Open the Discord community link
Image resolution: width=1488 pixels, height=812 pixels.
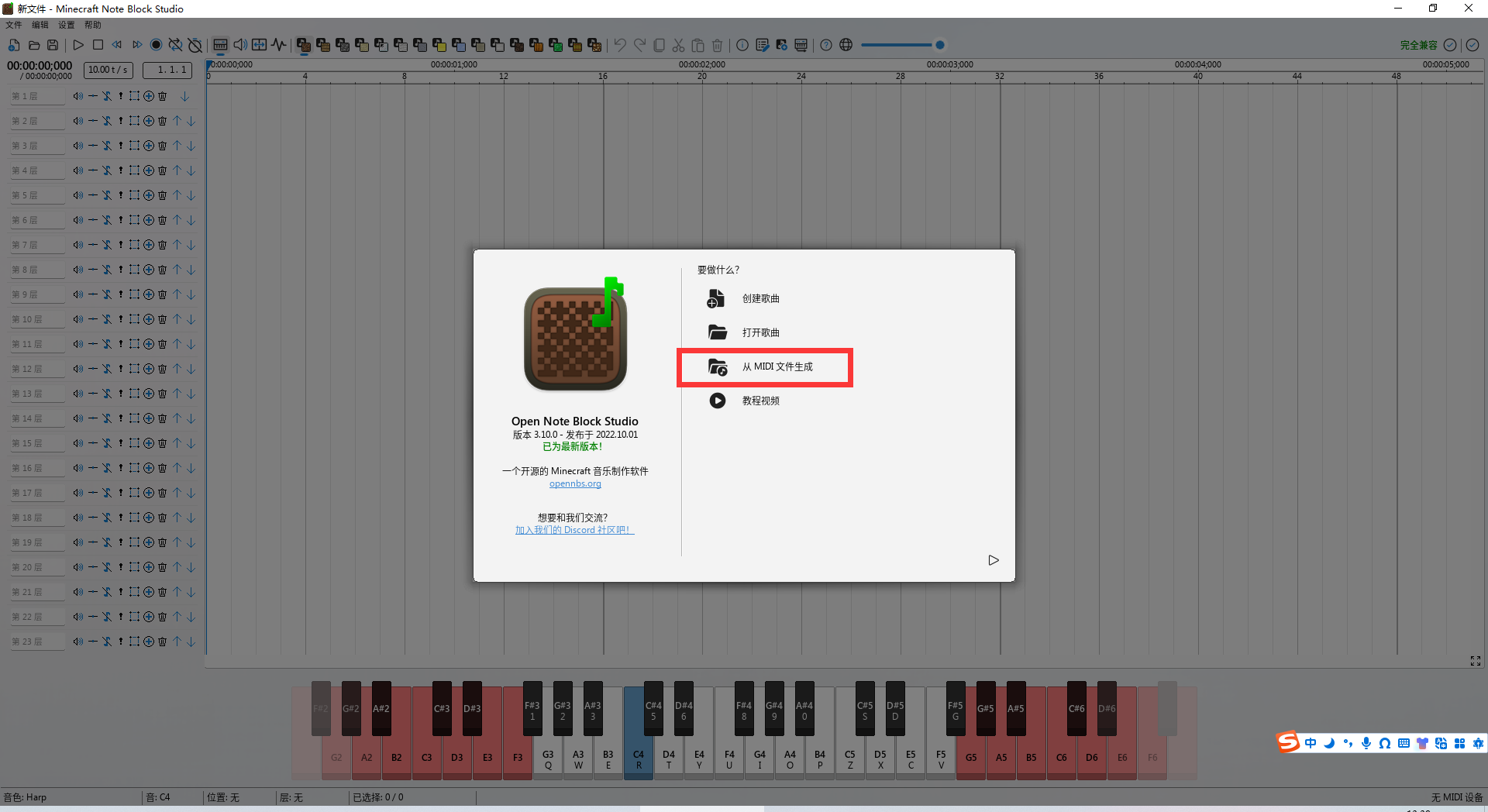click(575, 530)
